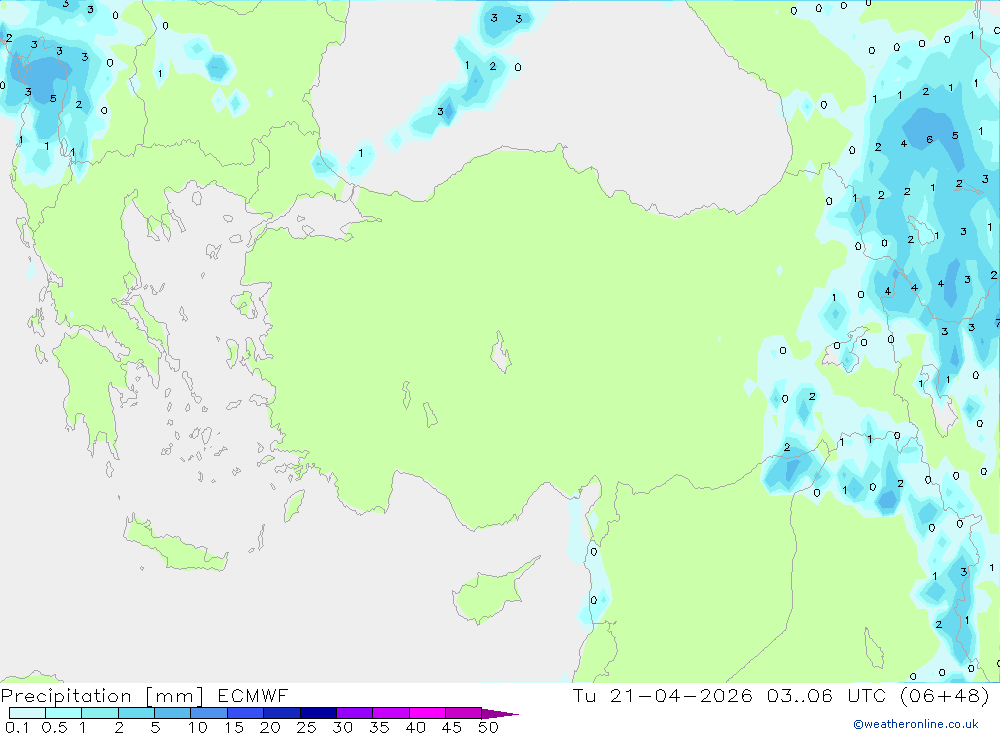The height and width of the screenshot is (733, 1000).
Task: Choose the 30–35 mm violet legend box
Action: (355, 713)
